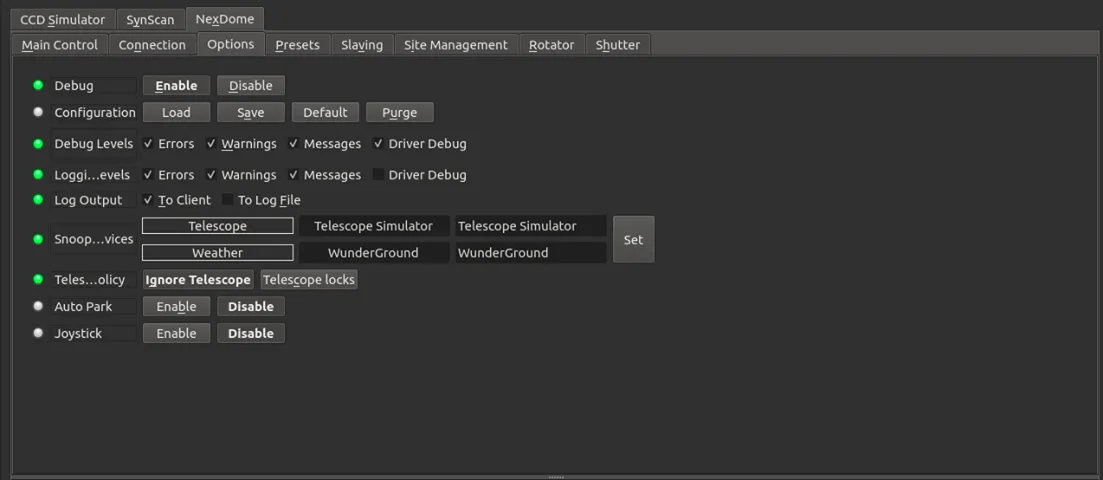The width and height of the screenshot is (1103, 480).
Task: Uncheck Warnings in Debug Levels row
Action: [211, 144]
